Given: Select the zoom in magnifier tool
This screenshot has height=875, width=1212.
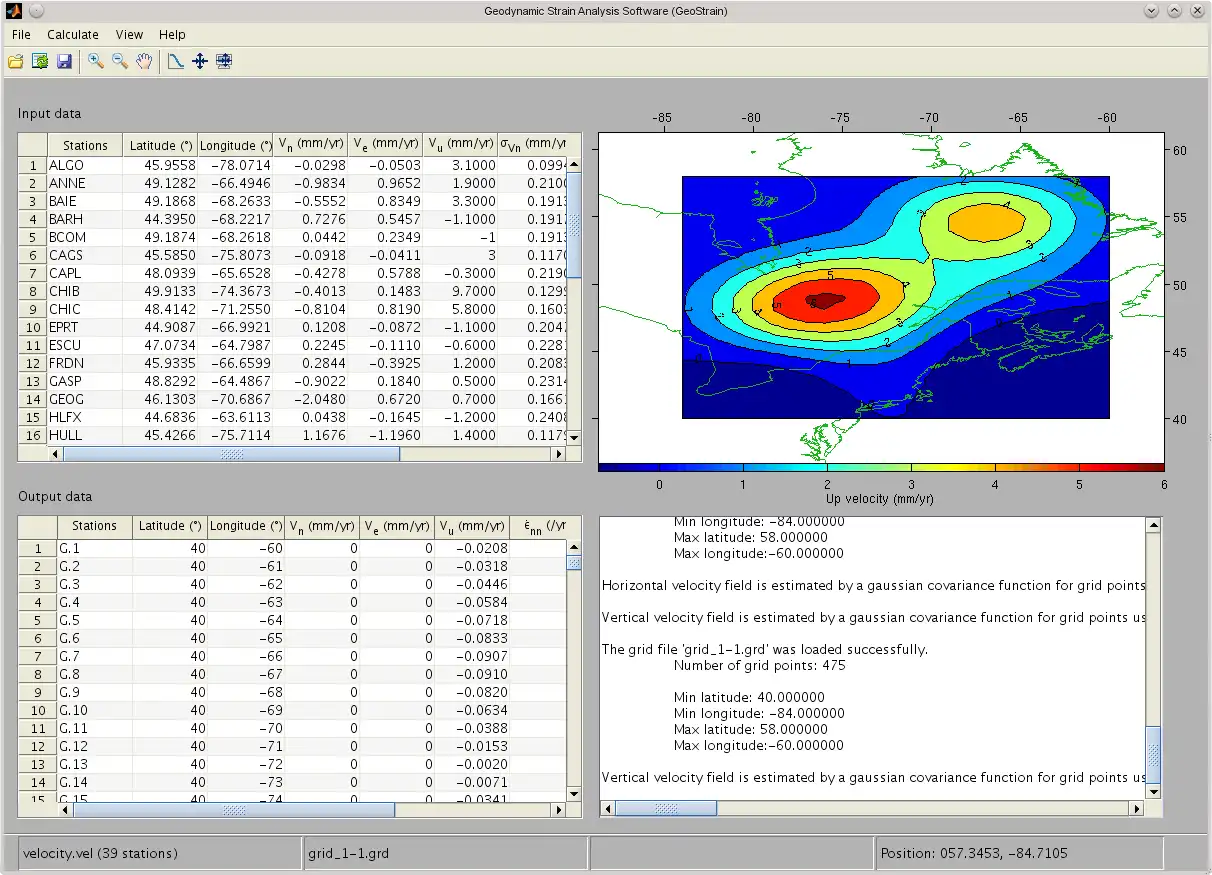Looking at the screenshot, I should pyautogui.click(x=96, y=62).
